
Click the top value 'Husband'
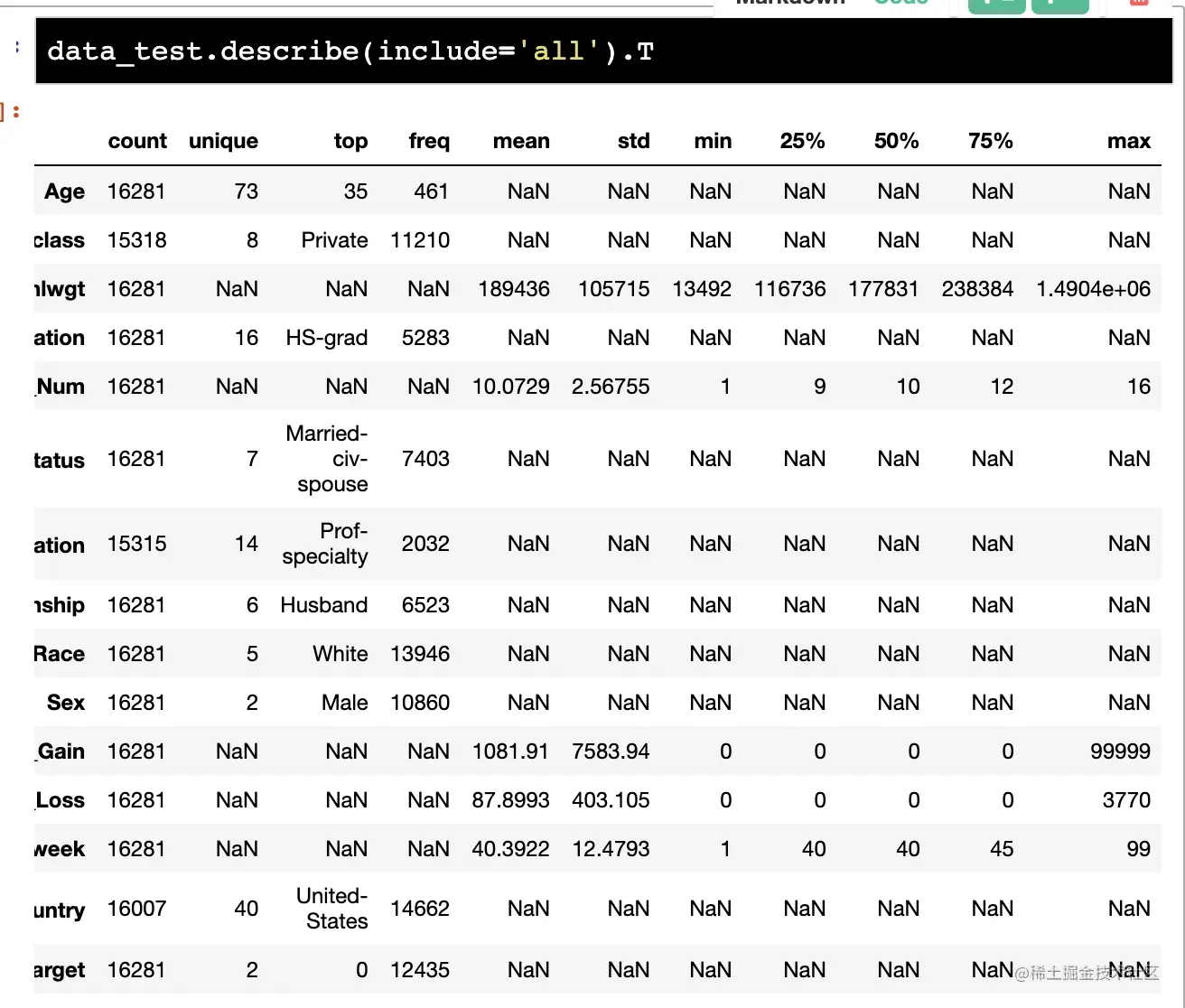[324, 605]
